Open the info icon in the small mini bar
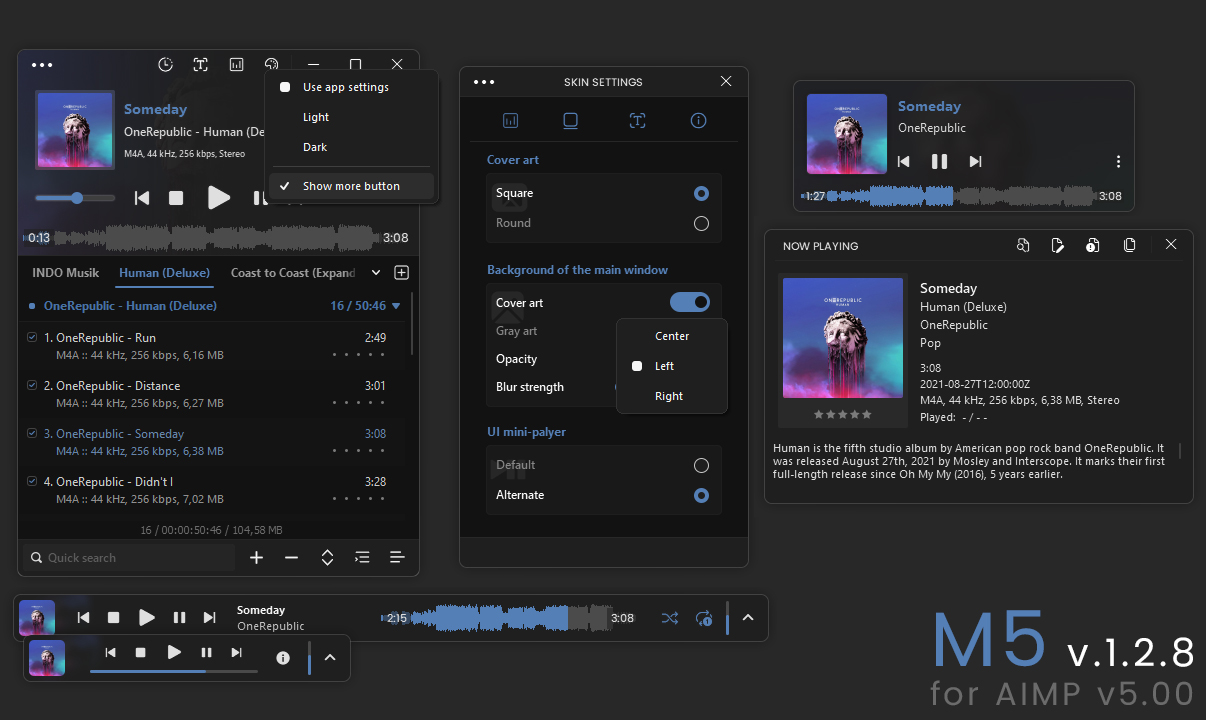1206x720 pixels. 283,658
